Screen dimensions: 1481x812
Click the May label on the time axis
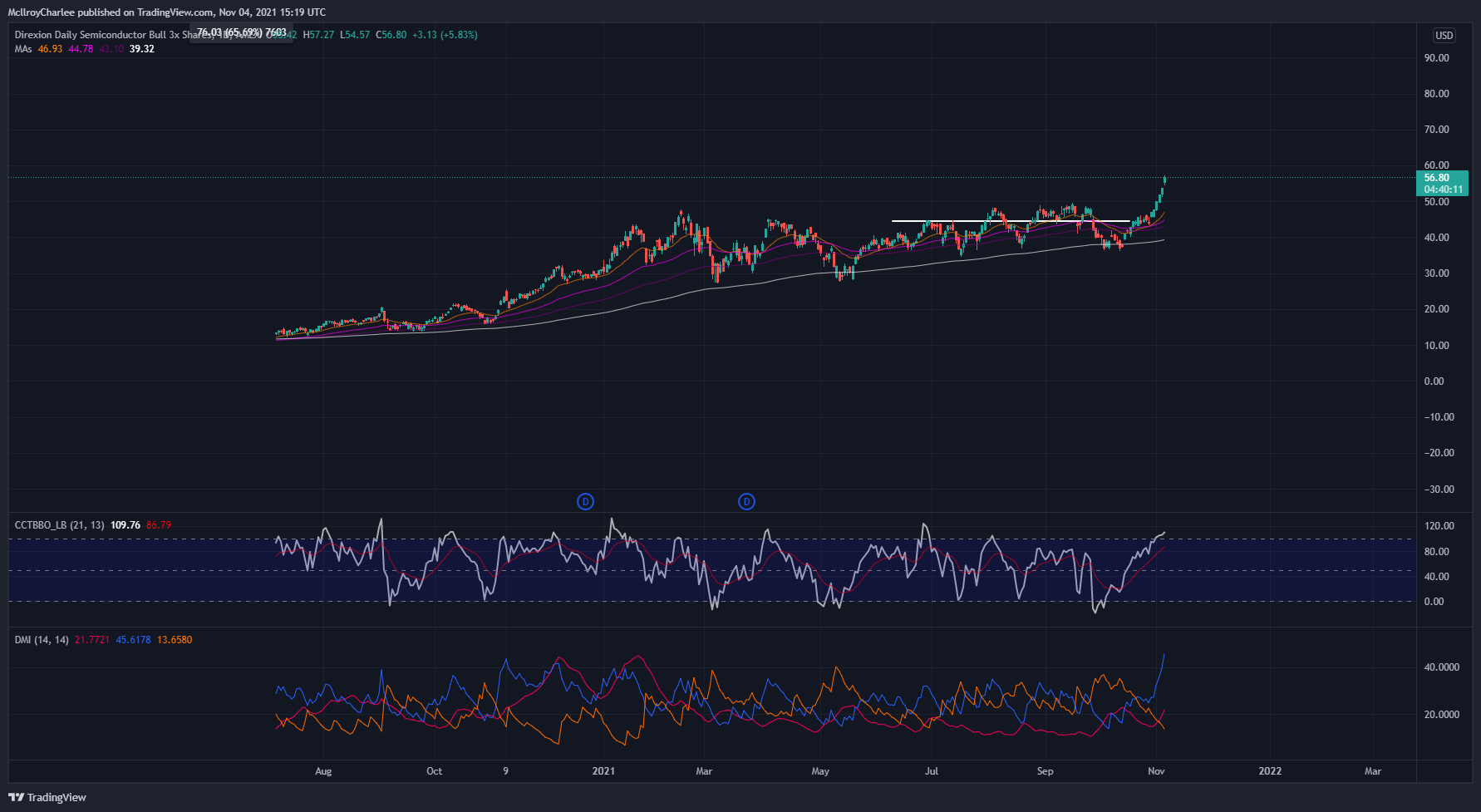tap(820, 771)
